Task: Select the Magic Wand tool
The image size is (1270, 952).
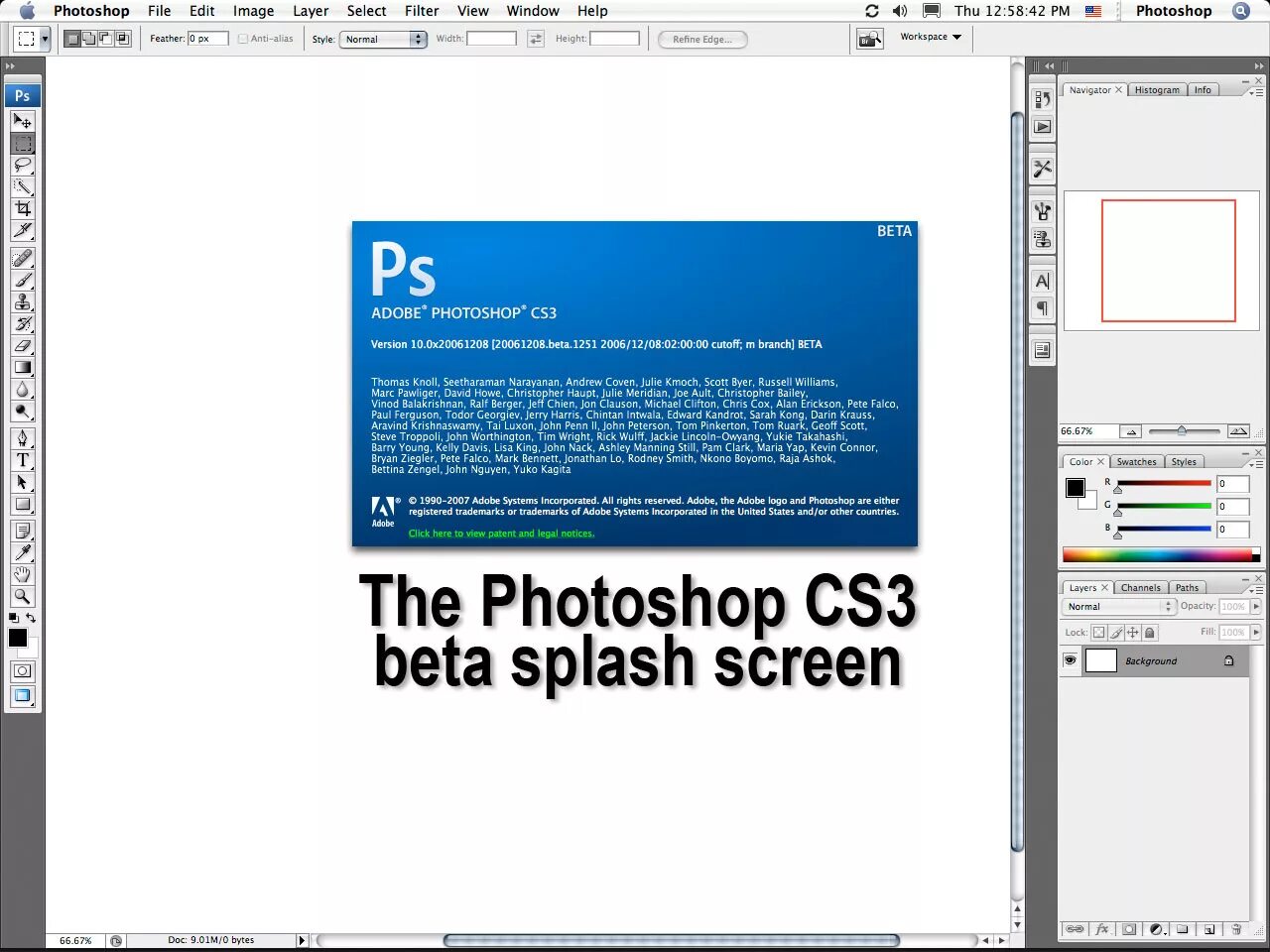Action: 22,186
